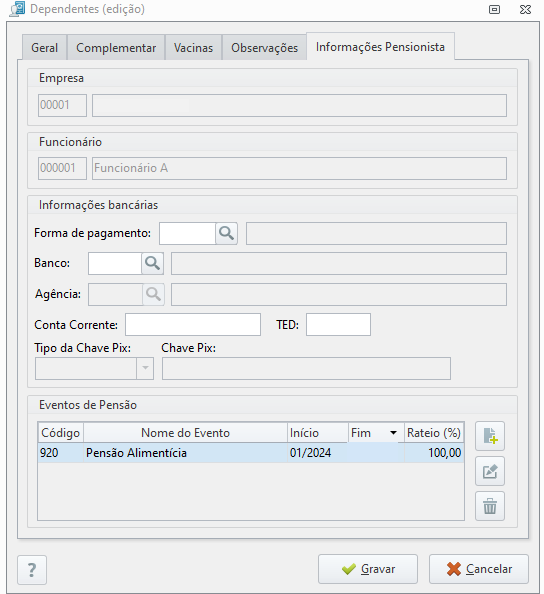
Task: Open the Forma de pagamento search lookup
Action: (x=226, y=233)
